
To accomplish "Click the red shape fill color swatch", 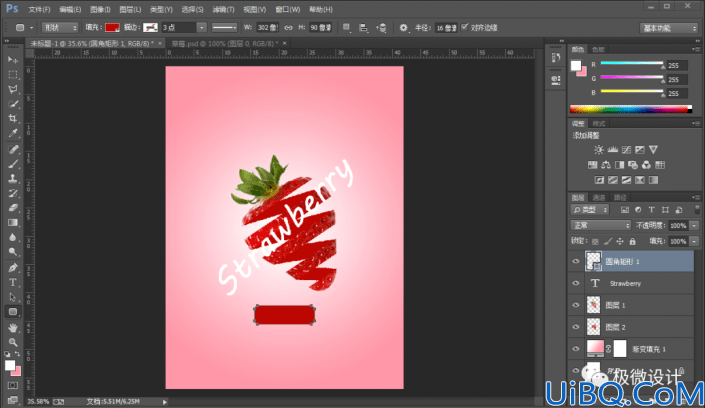I will coord(112,28).
